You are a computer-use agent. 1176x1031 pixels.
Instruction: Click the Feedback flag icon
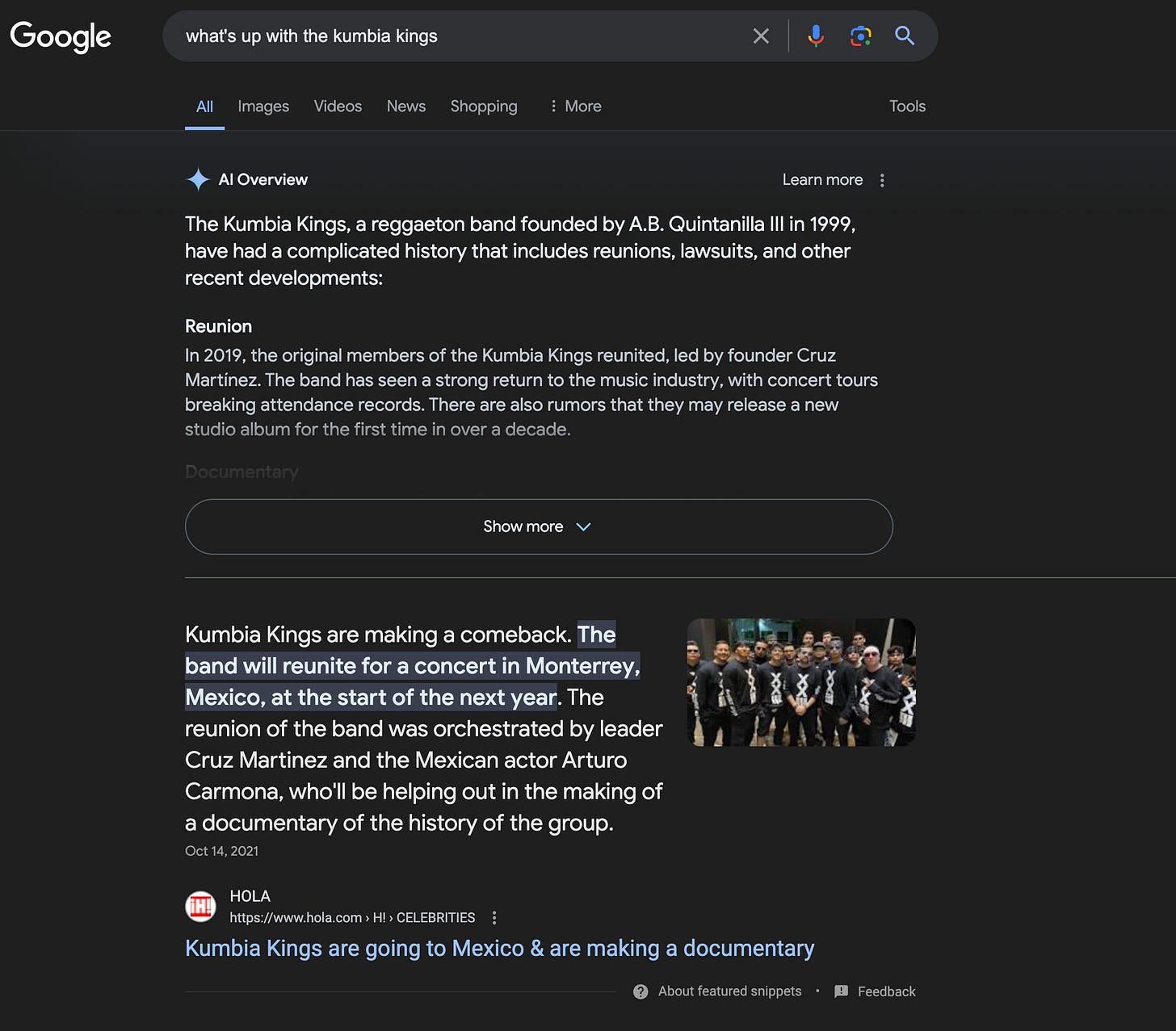coord(841,991)
